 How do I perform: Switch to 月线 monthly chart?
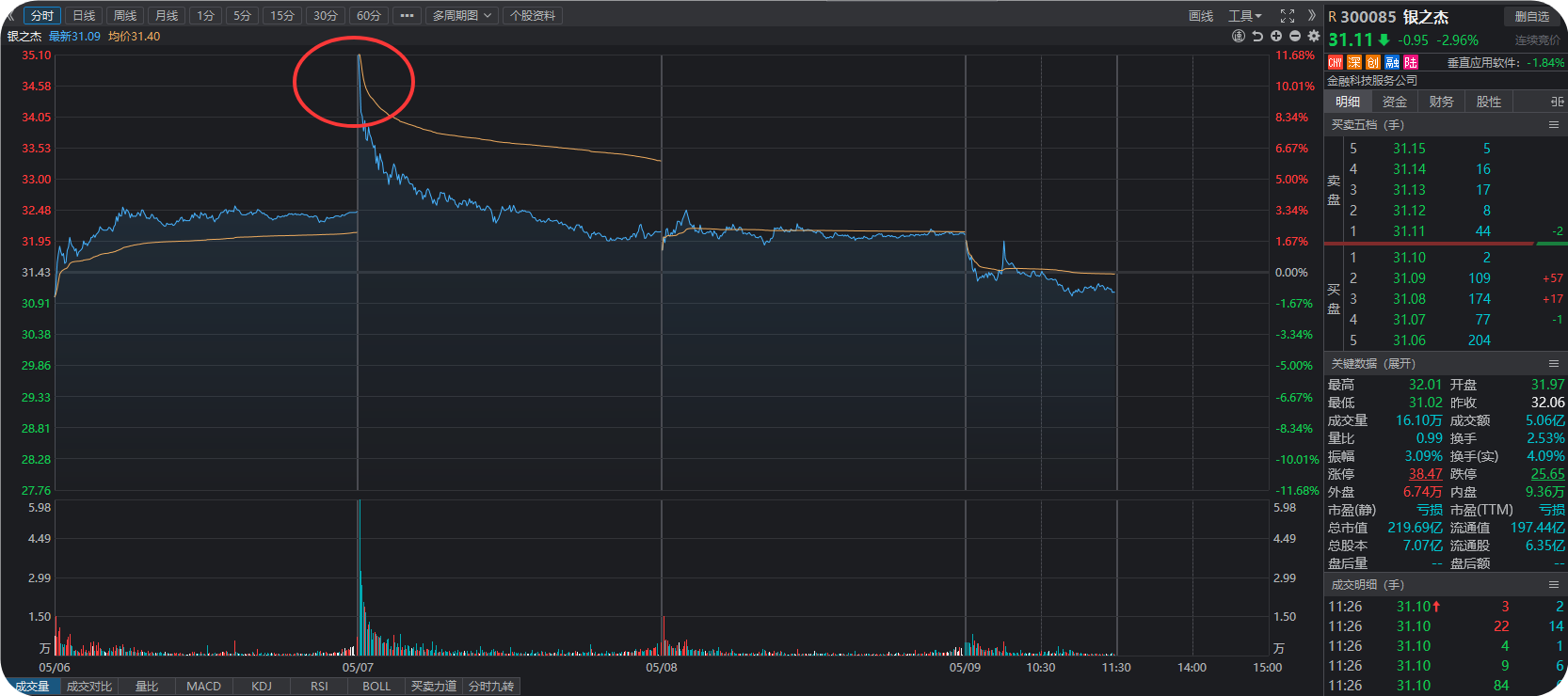pyautogui.click(x=167, y=15)
